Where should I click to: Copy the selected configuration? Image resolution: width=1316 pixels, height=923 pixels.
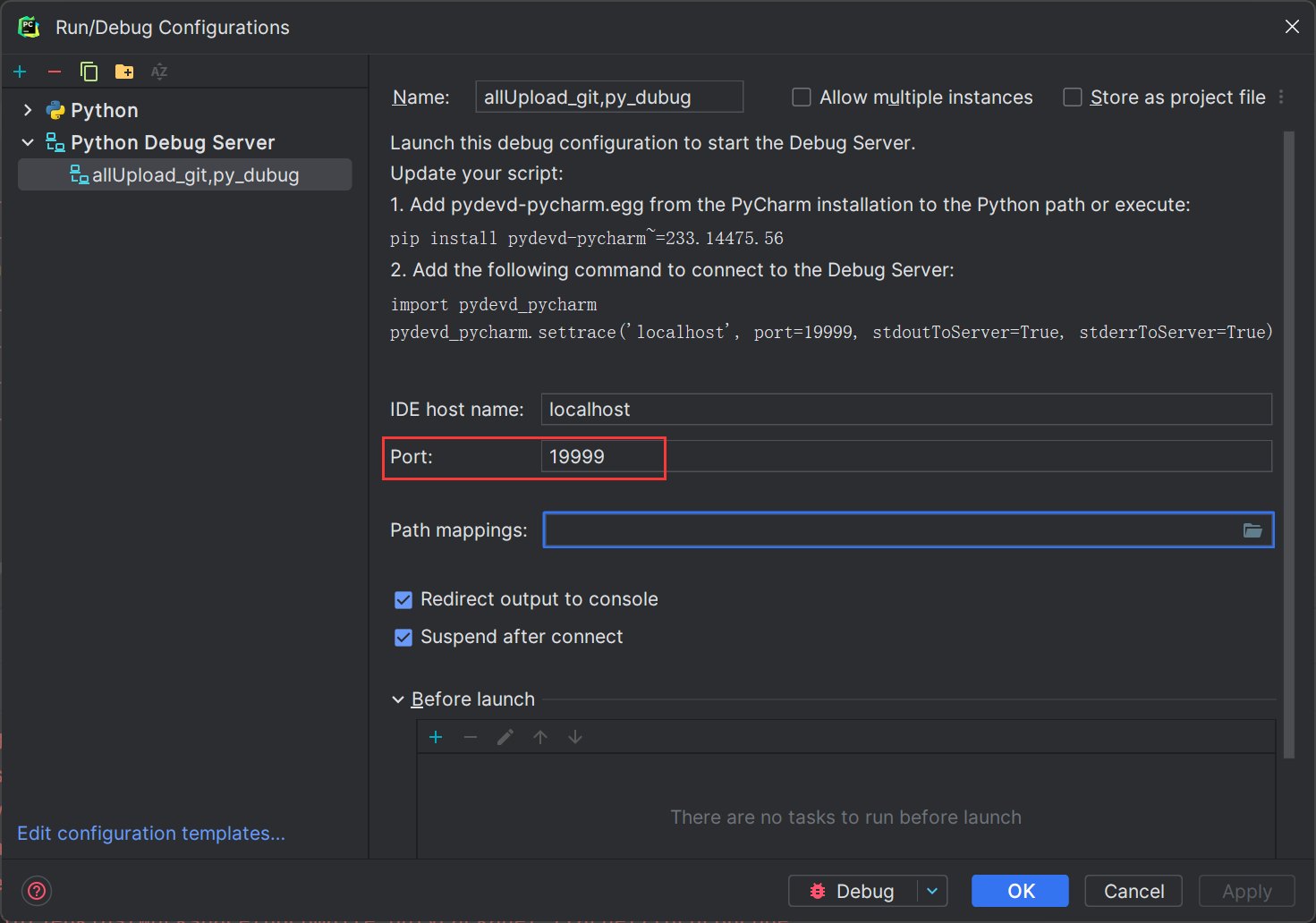click(89, 72)
